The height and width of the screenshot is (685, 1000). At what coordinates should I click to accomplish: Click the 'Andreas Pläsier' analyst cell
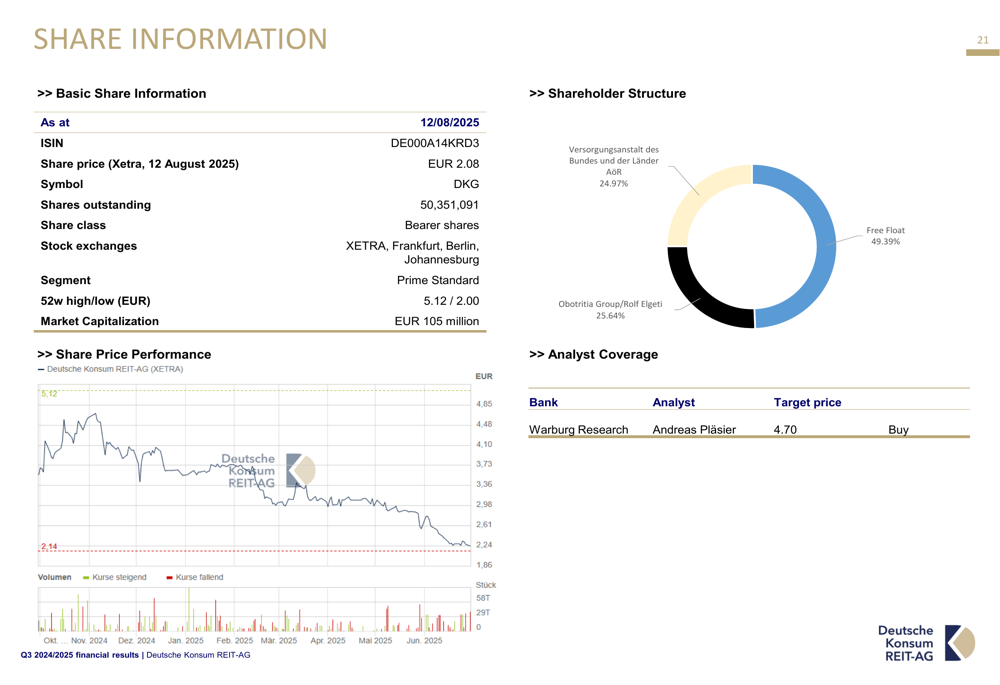click(694, 430)
